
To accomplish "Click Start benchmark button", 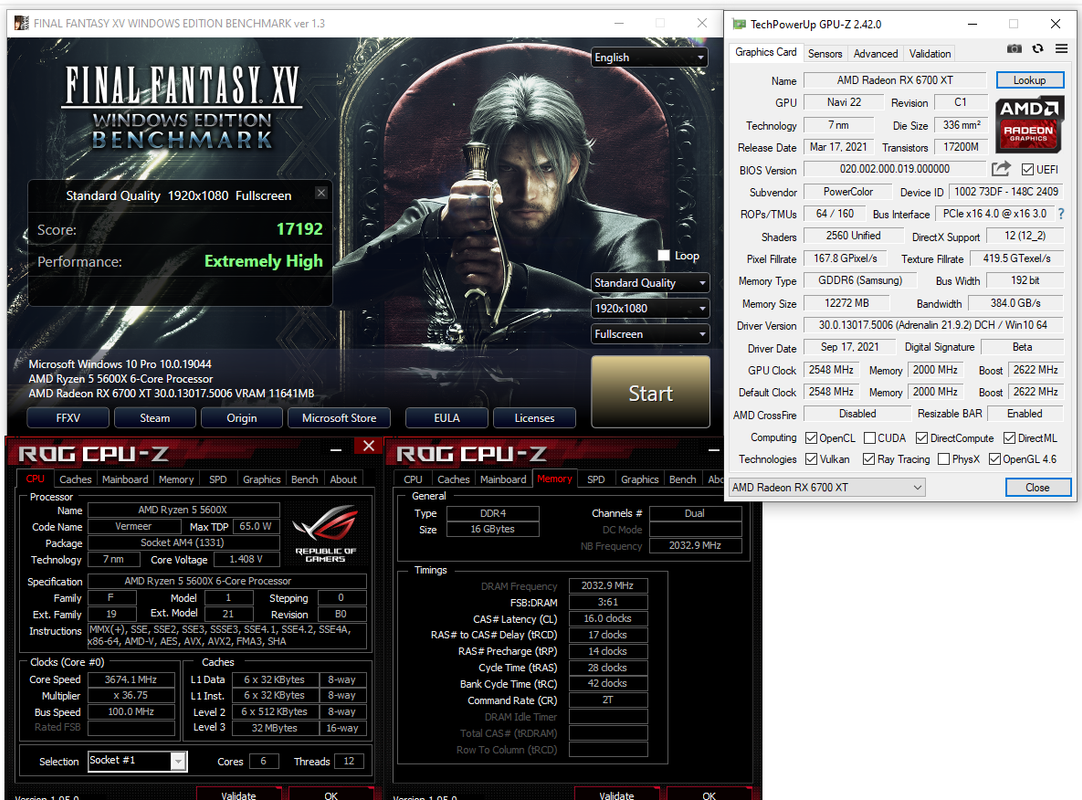I will click(x=651, y=392).
